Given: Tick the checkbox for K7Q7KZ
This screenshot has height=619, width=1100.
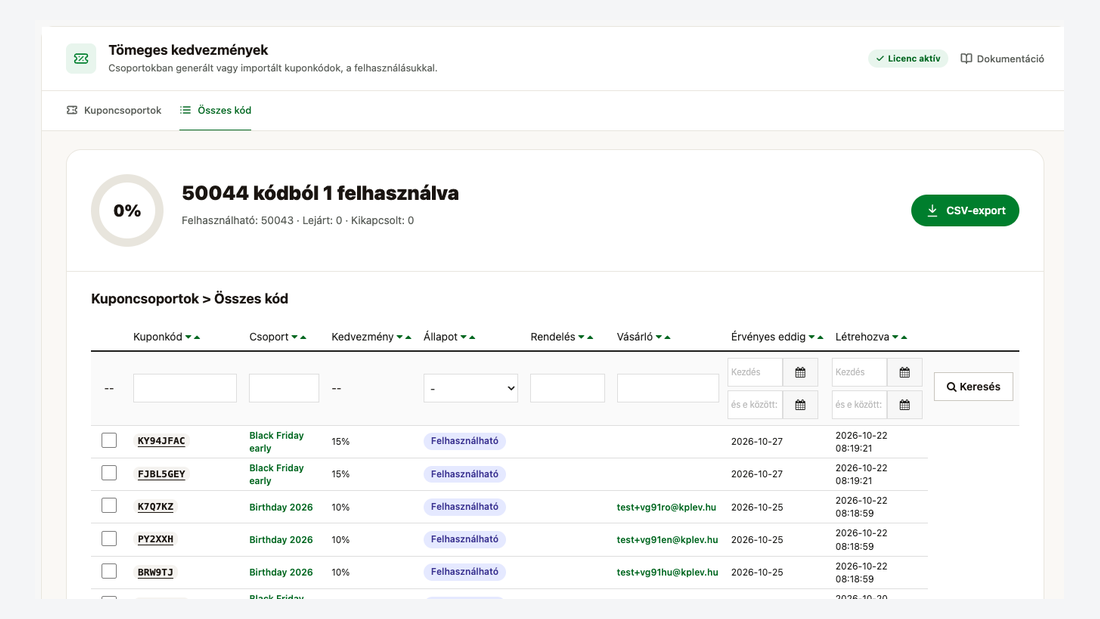Looking at the screenshot, I should pyautogui.click(x=109, y=505).
